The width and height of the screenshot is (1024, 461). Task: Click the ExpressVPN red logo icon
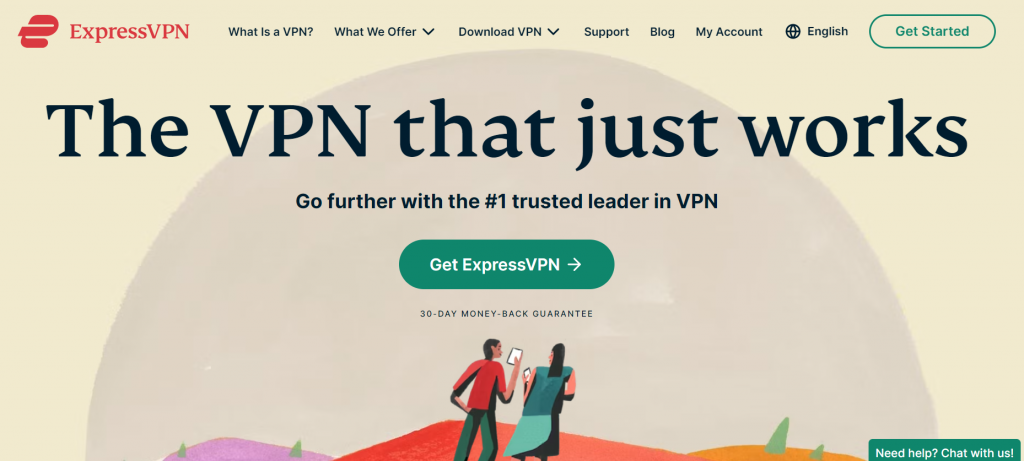pos(39,31)
